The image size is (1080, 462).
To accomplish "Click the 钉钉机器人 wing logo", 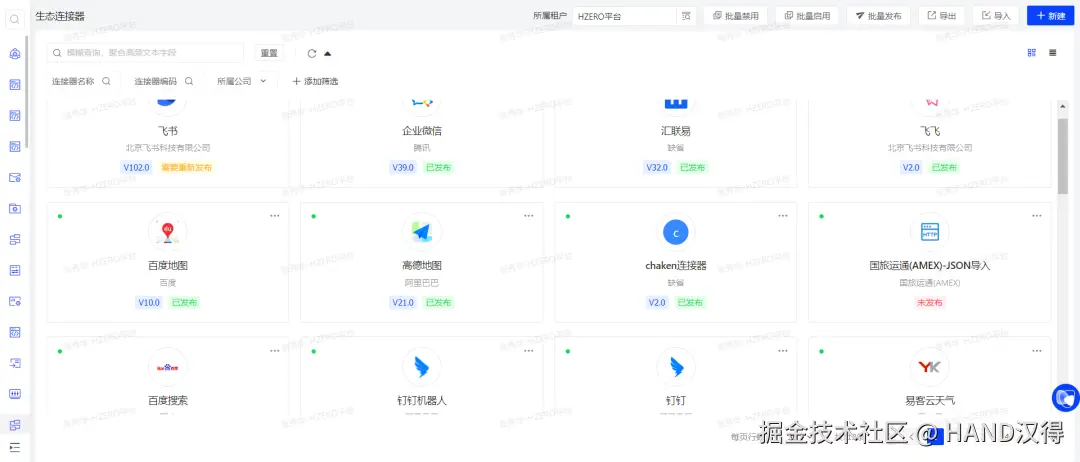I will (422, 367).
